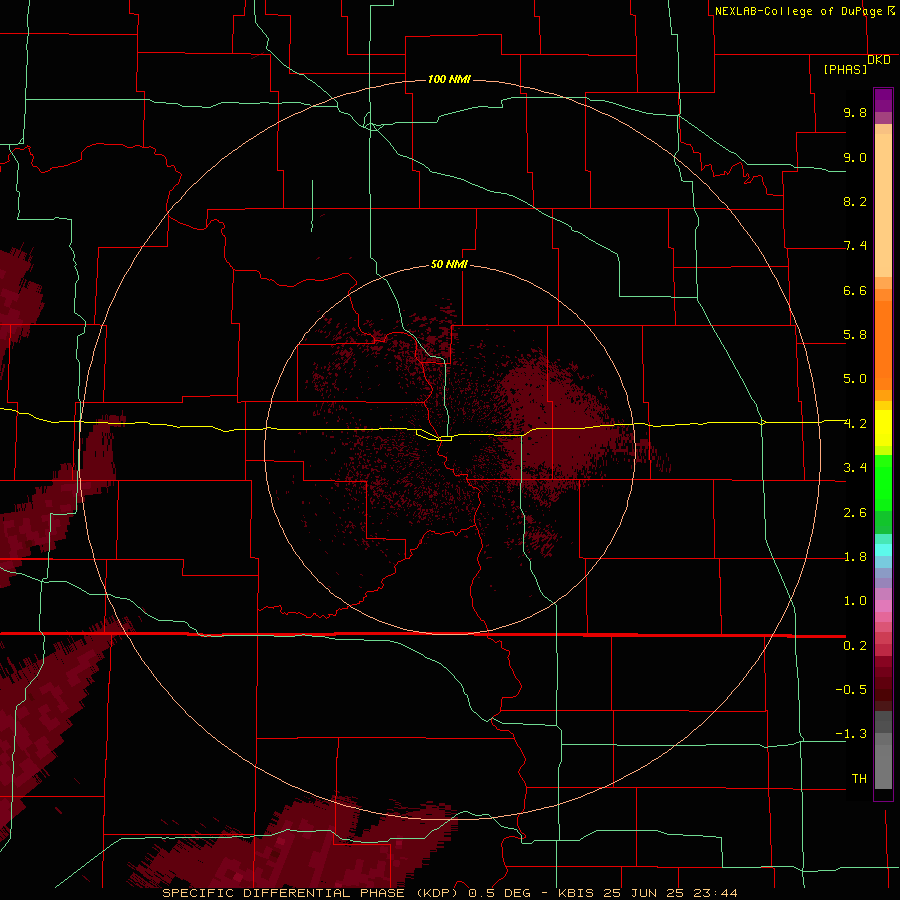
Task: Pick the dark orange segment of the color bar
Action: click(883, 346)
